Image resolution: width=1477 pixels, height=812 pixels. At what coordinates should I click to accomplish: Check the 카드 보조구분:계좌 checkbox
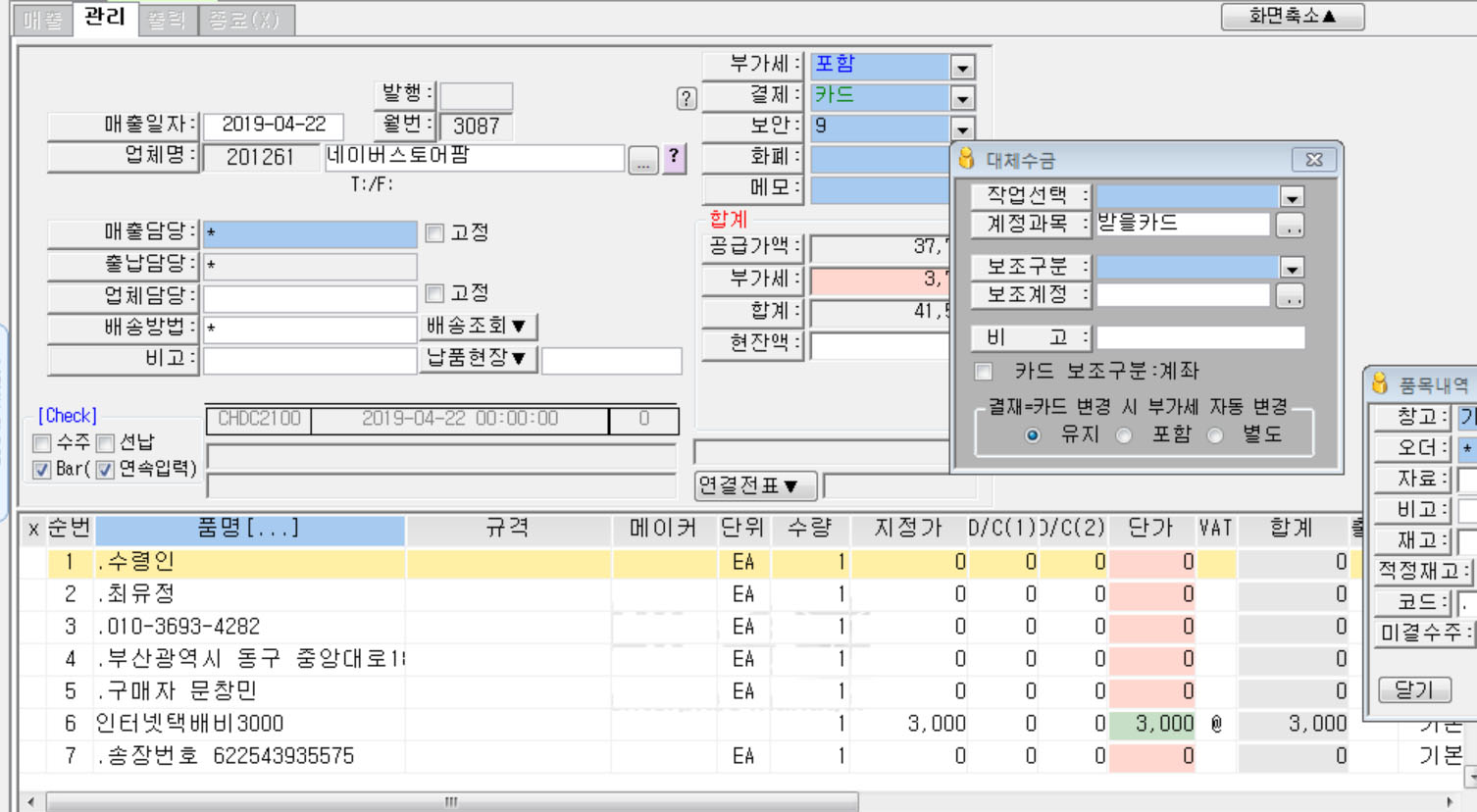tap(983, 372)
